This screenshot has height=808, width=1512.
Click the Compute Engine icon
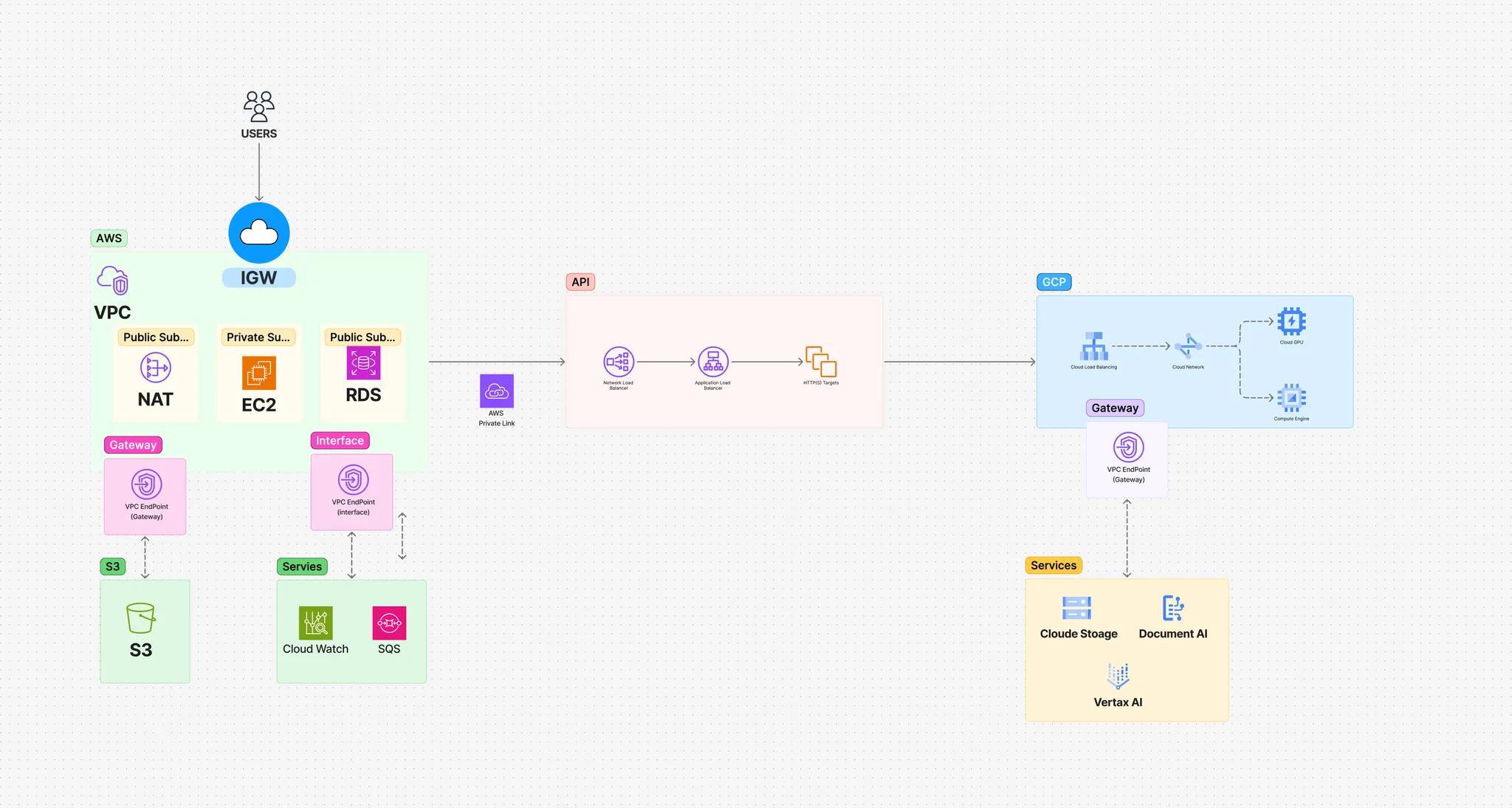pyautogui.click(x=1291, y=398)
